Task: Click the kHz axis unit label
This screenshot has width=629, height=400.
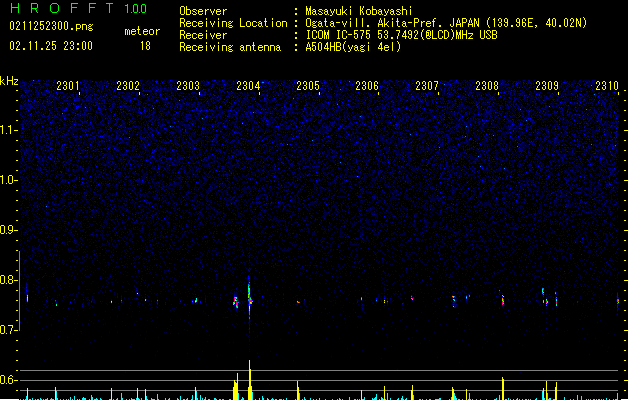Action: pyautogui.click(x=9, y=81)
